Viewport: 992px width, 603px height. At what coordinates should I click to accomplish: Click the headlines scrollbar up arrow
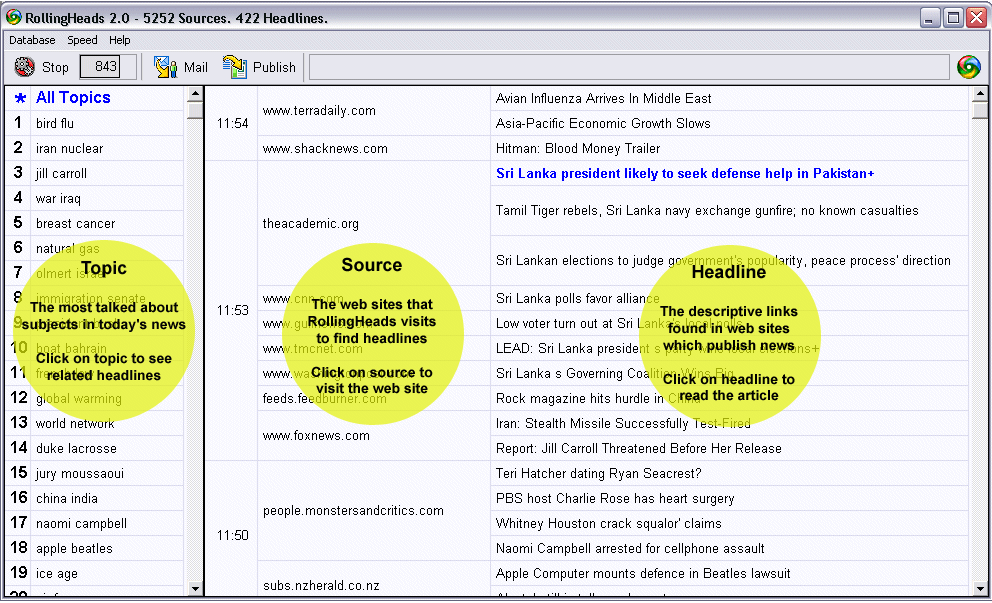[x=979, y=95]
